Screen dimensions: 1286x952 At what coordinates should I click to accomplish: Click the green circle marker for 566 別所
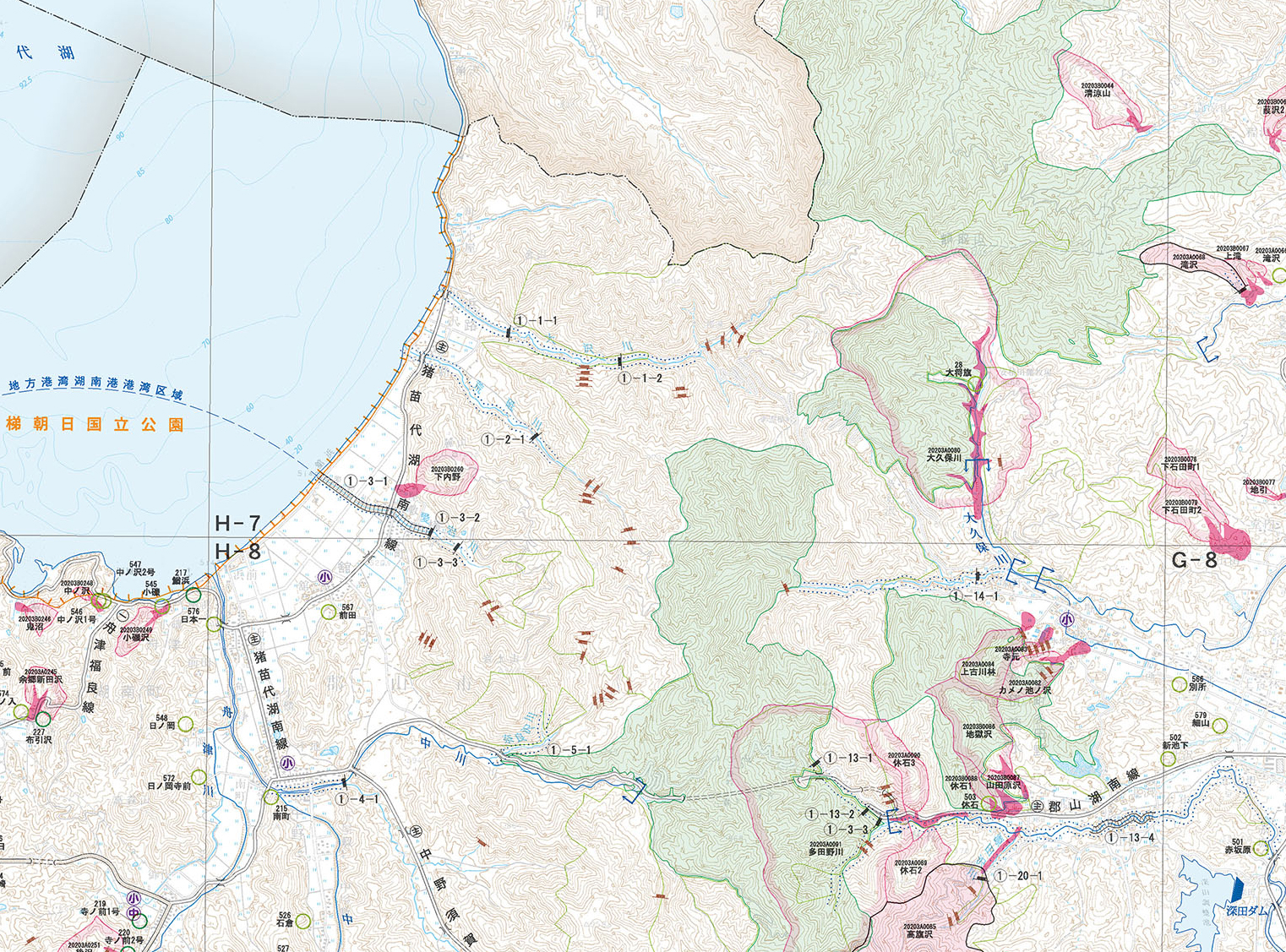click(x=1179, y=685)
